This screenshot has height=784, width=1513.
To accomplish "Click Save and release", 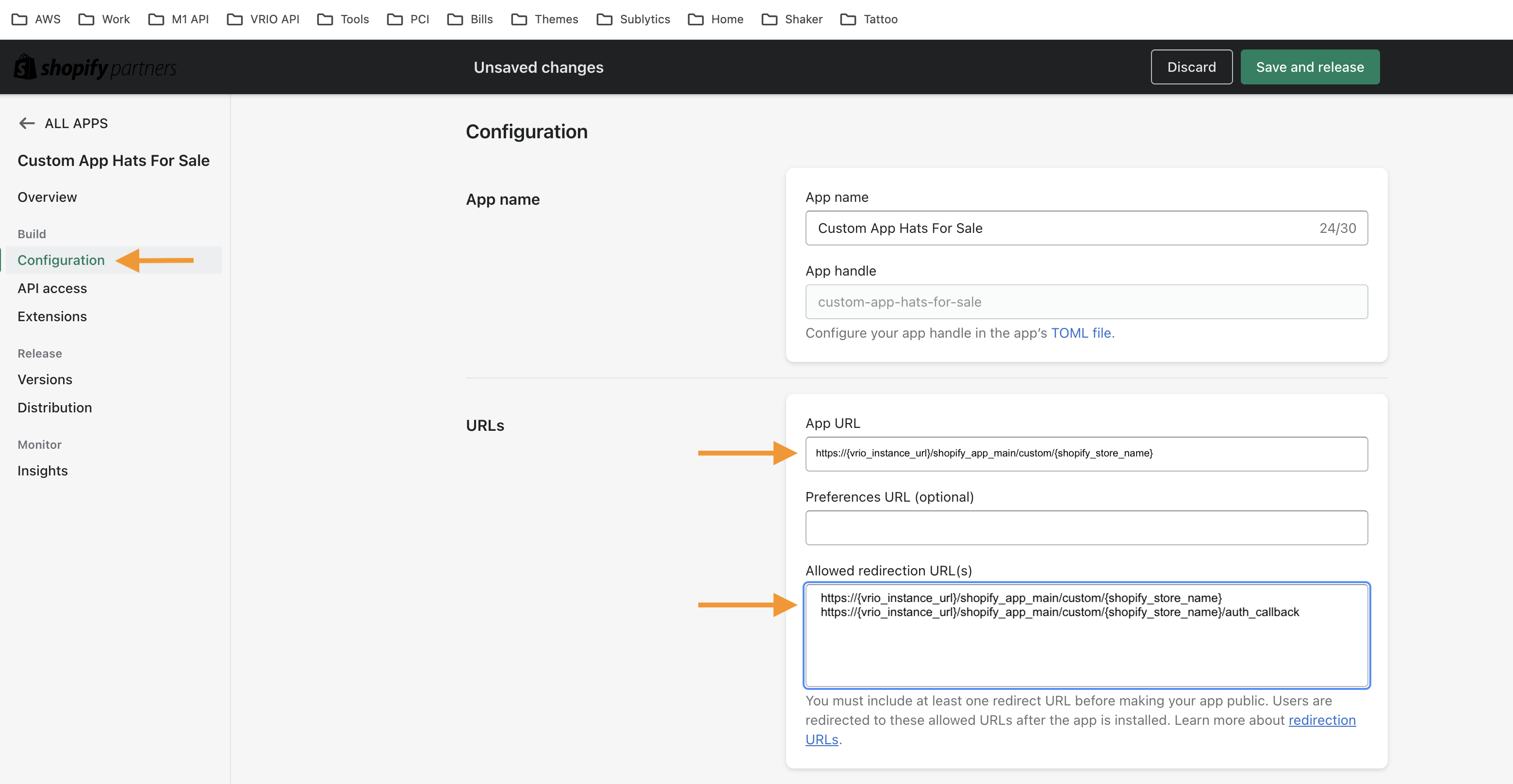I will (x=1310, y=67).
